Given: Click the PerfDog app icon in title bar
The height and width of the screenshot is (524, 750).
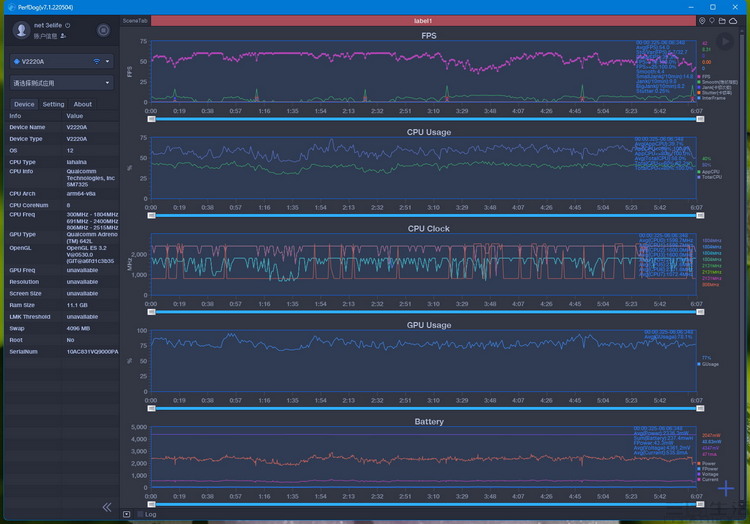Looking at the screenshot, I should tap(11, 7).
